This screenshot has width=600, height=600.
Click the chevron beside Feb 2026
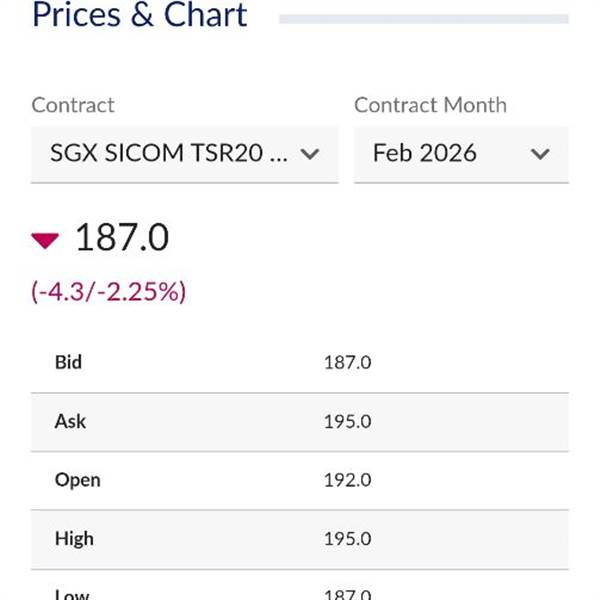[540, 154]
